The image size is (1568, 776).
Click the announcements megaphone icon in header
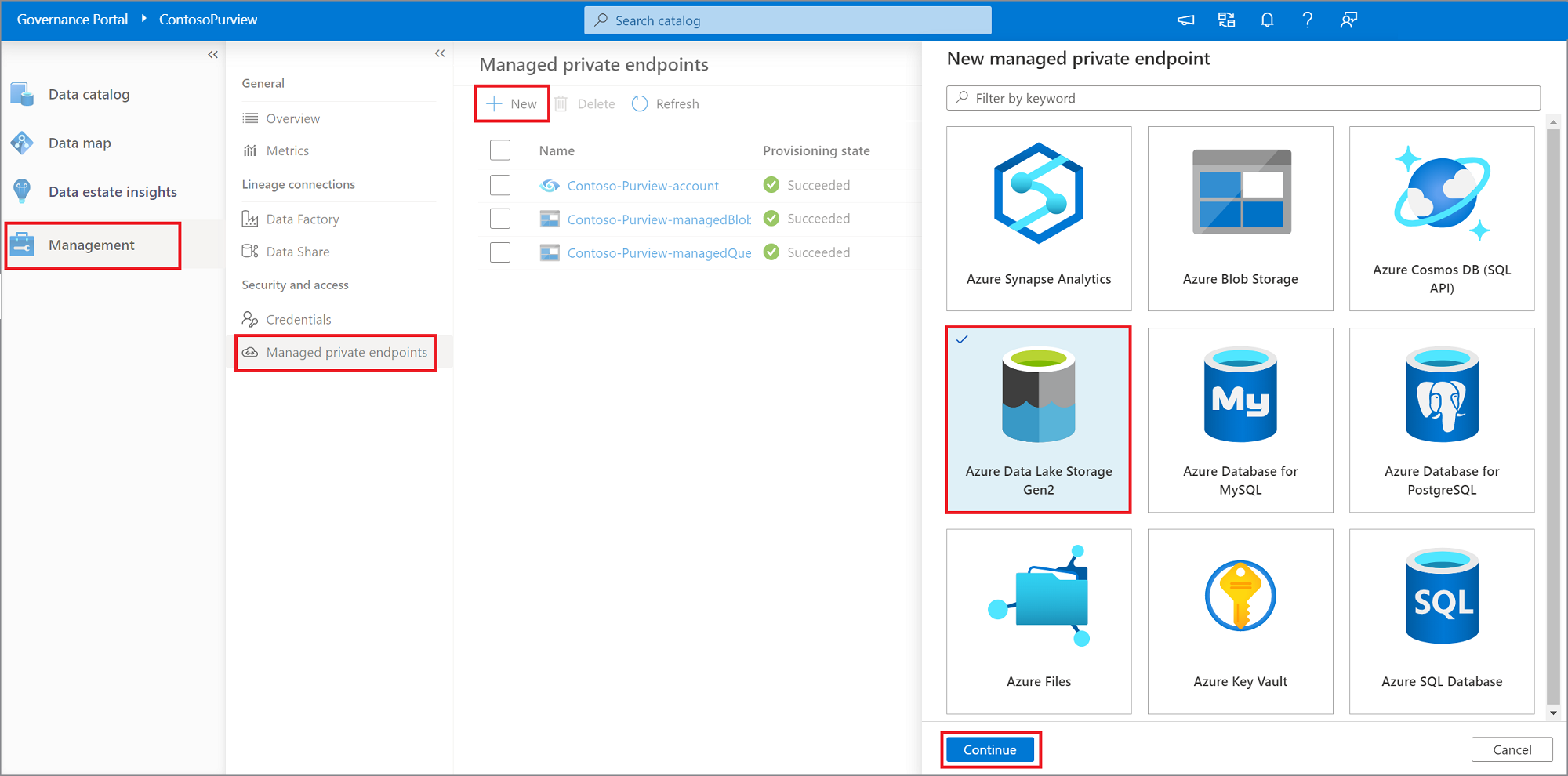tap(1186, 20)
